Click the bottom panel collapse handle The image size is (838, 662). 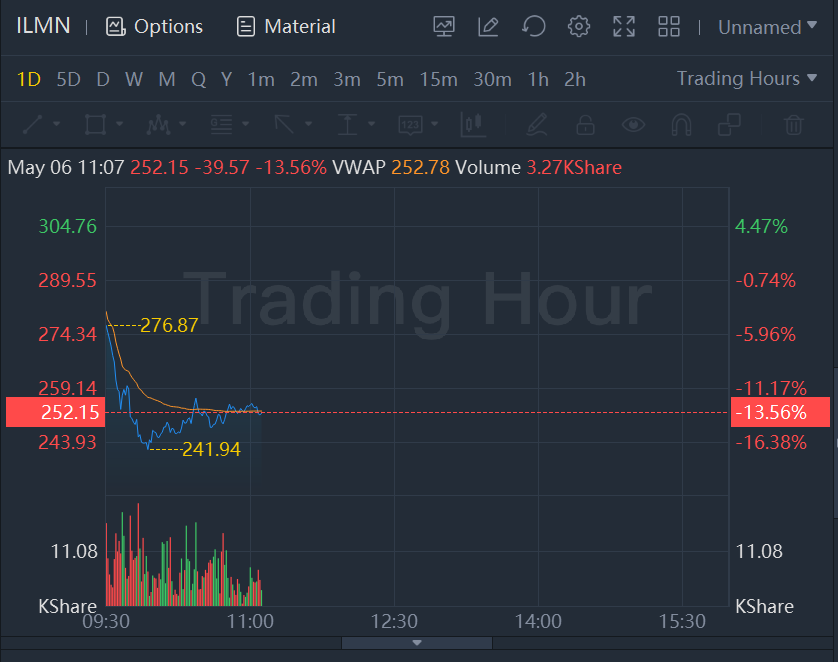pos(417,643)
